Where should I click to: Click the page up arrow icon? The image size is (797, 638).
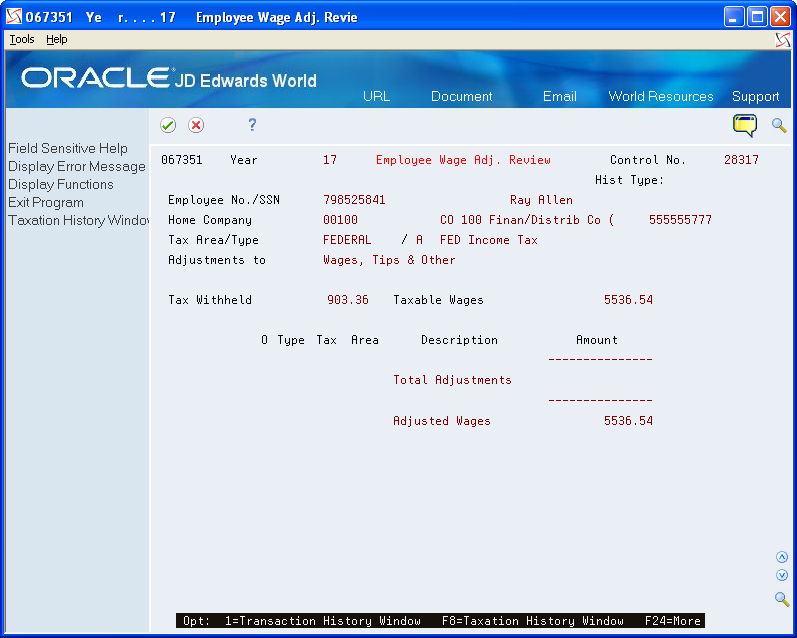tap(782, 557)
